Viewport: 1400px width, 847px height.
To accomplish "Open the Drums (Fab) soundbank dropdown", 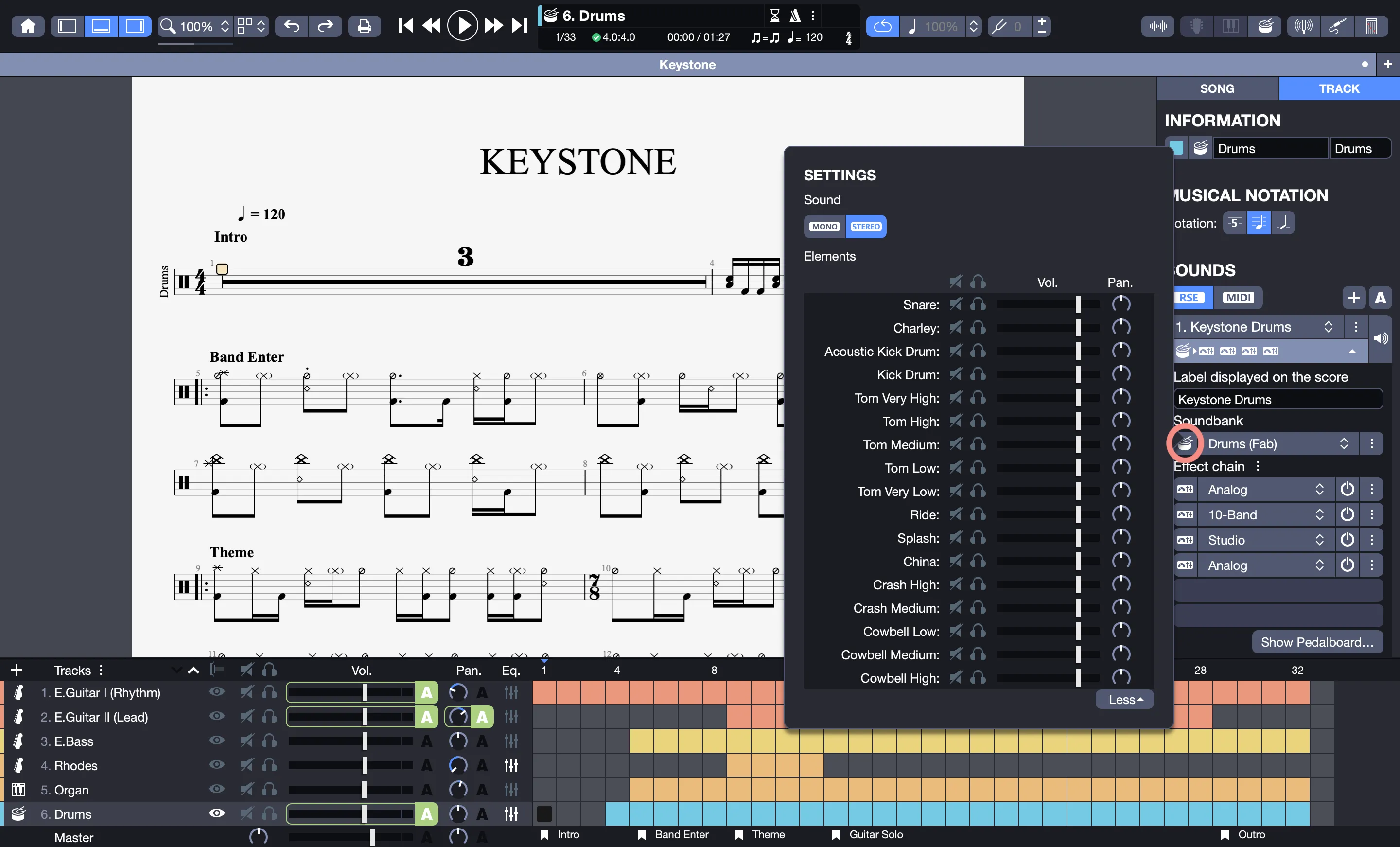I will 1278,443.
